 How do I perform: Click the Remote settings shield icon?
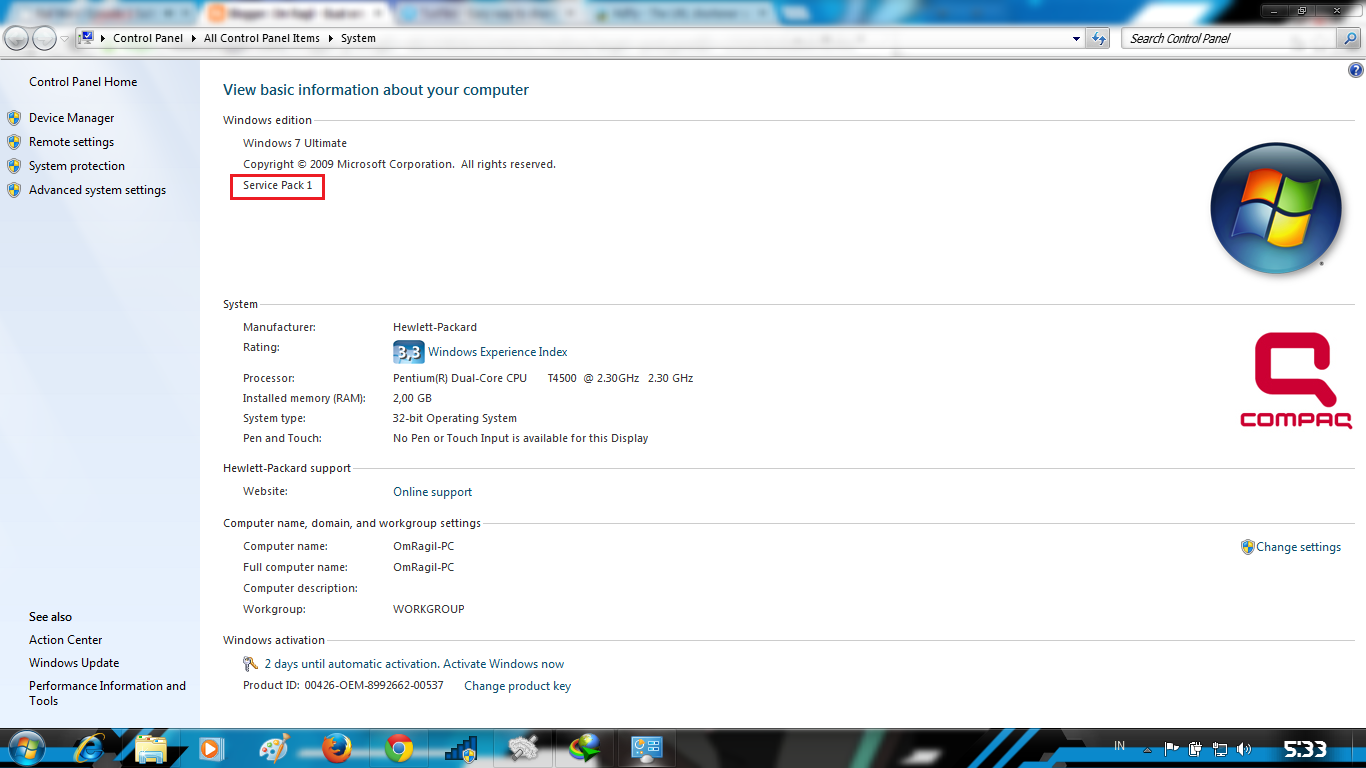pyautogui.click(x=14, y=142)
